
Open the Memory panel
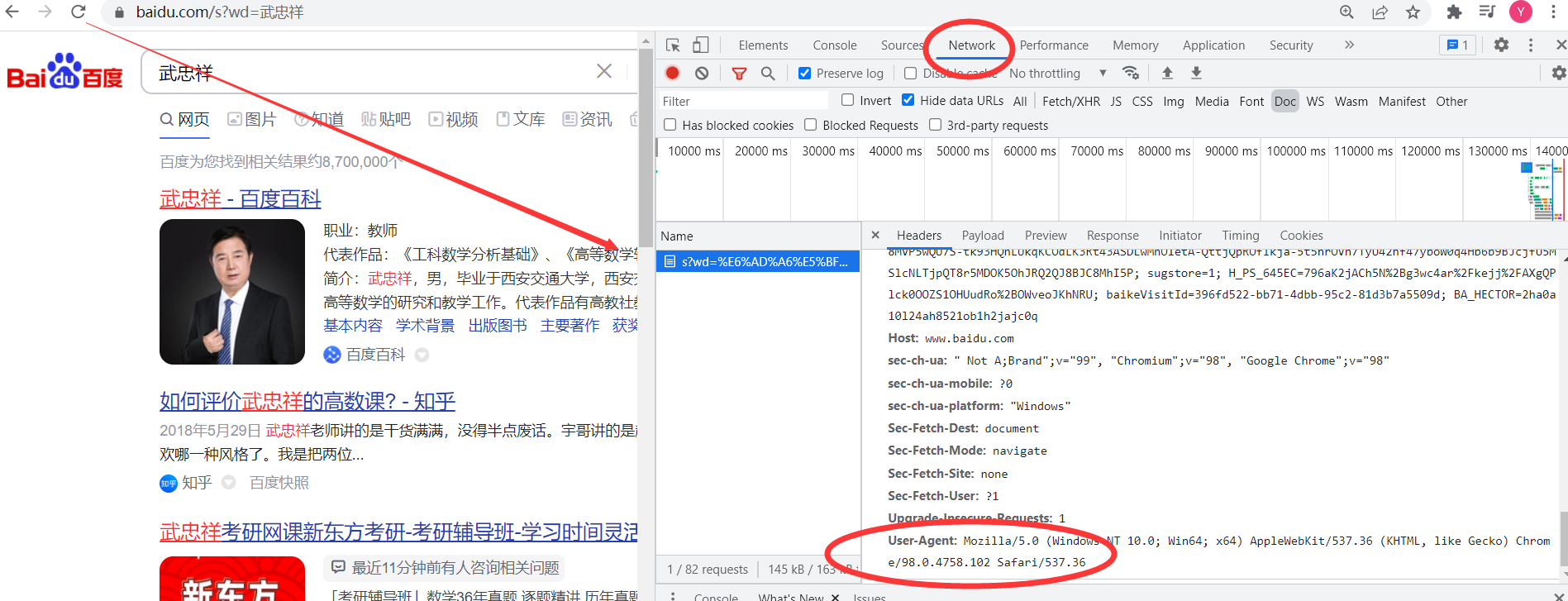pos(1135,45)
